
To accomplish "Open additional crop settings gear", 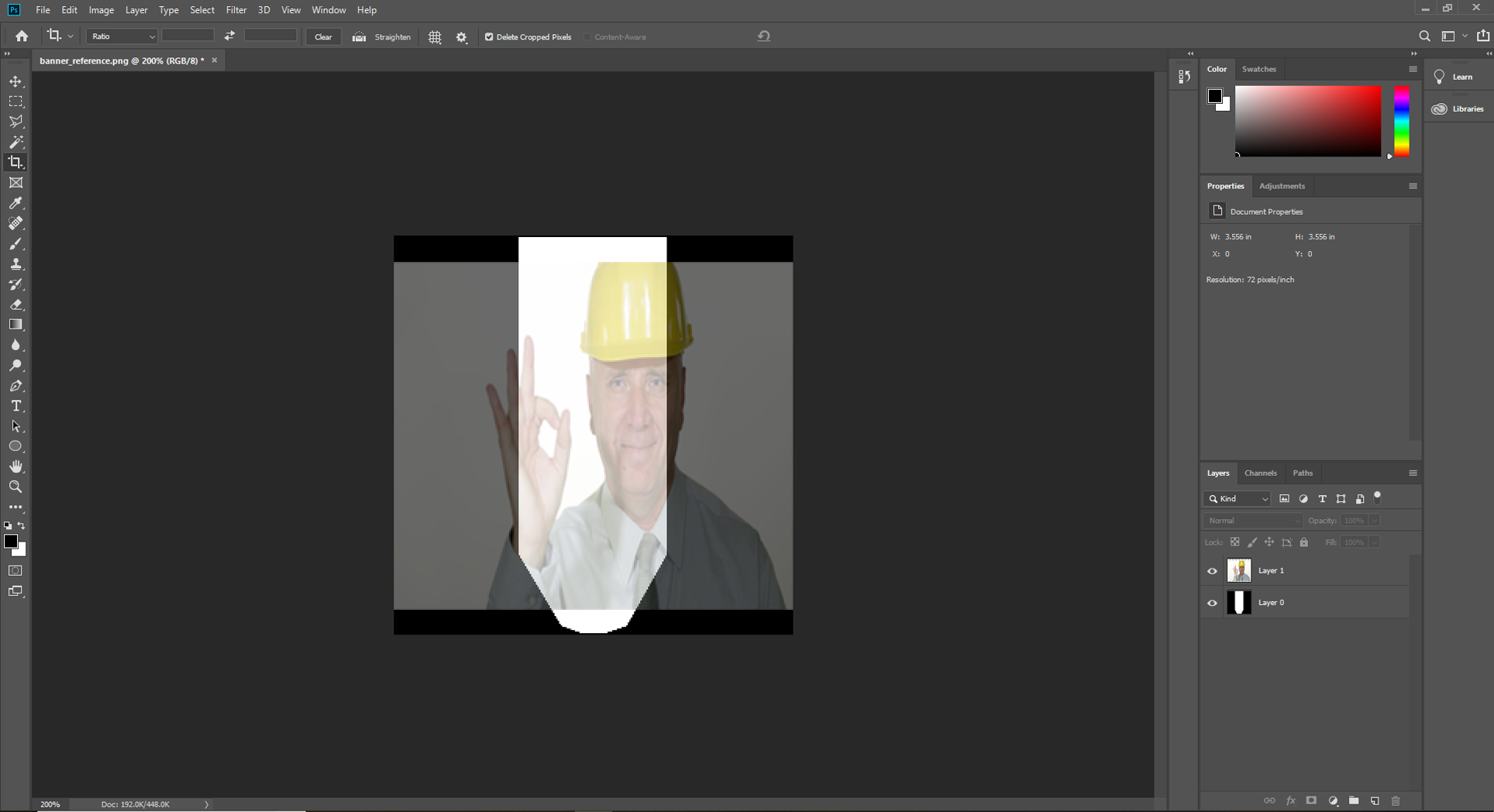I will 462,37.
